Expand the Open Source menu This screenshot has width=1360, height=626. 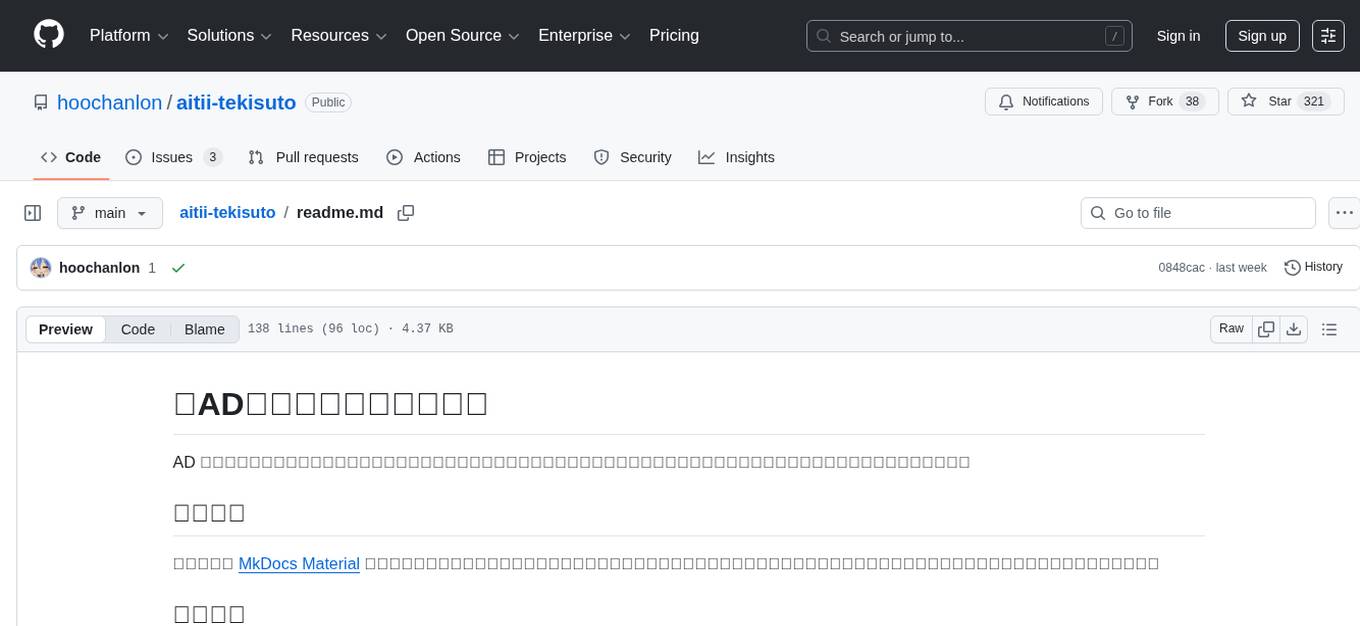[x=462, y=36]
